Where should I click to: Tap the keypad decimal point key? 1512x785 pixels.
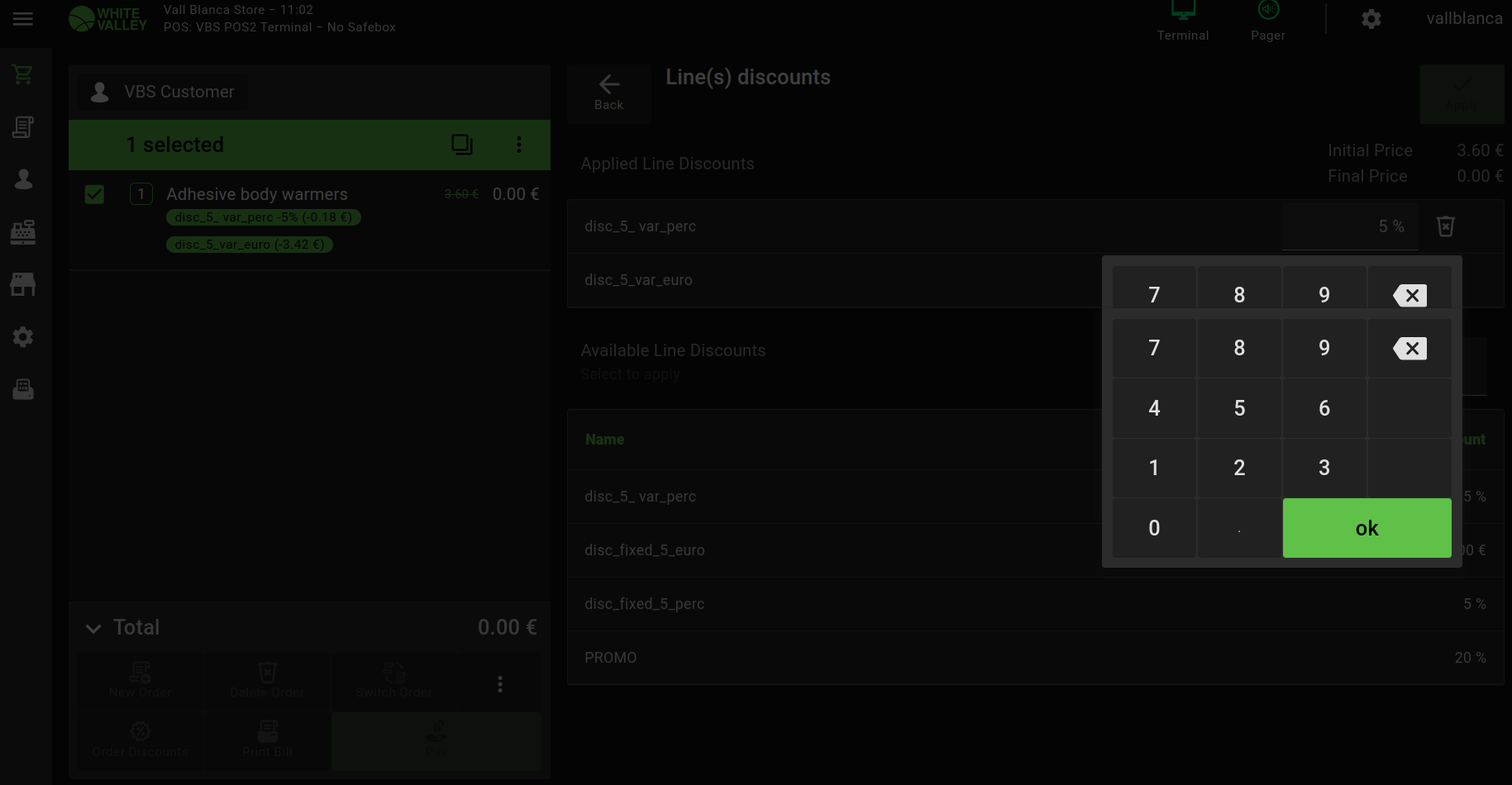(x=1239, y=528)
